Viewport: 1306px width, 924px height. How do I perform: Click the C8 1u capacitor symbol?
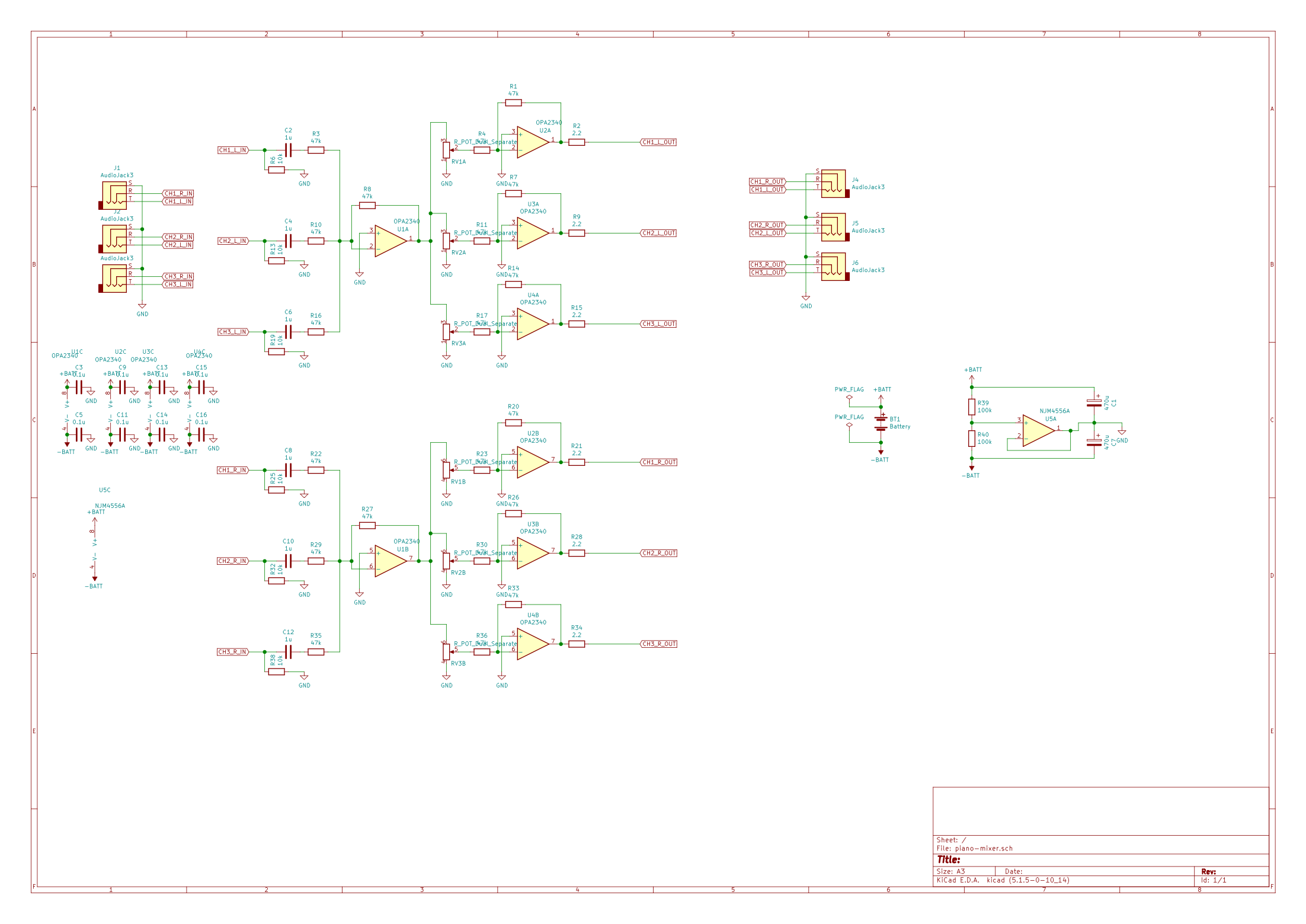[288, 470]
